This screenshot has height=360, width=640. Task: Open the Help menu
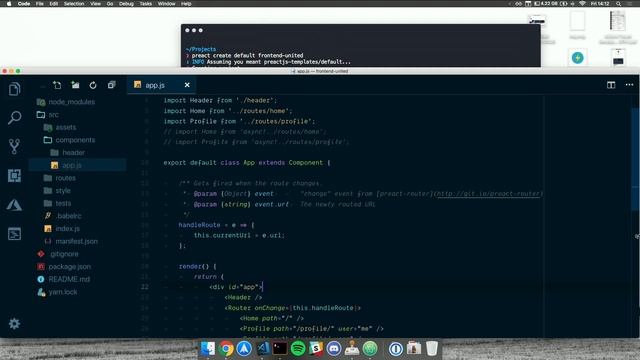coord(186,4)
